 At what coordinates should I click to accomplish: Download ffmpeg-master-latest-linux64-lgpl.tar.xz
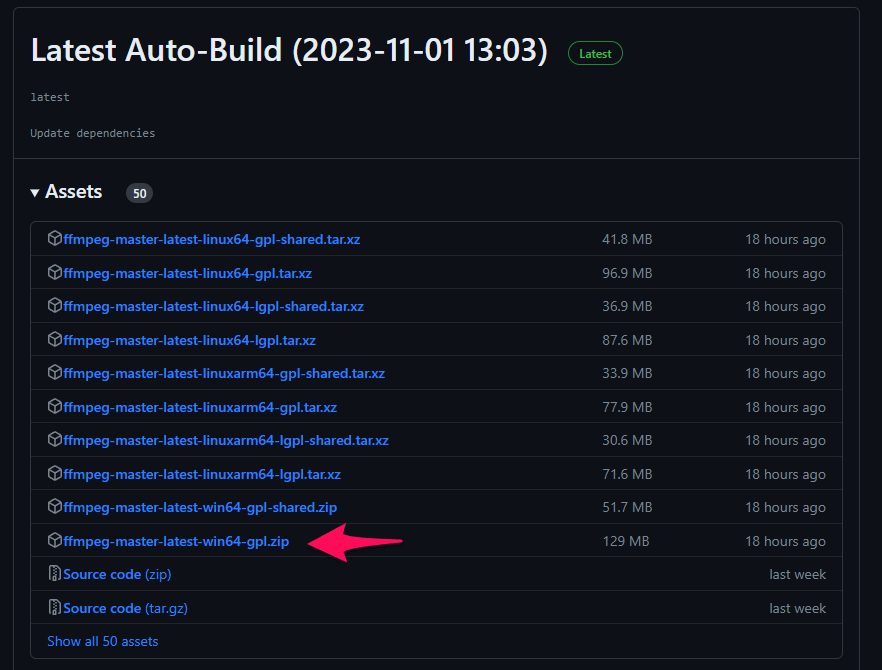click(x=189, y=340)
